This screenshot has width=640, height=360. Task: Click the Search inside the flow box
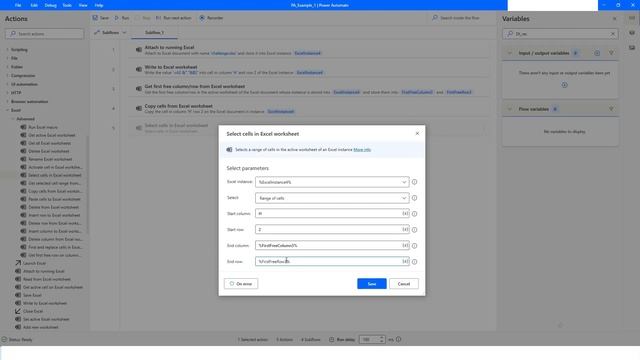[461, 18]
